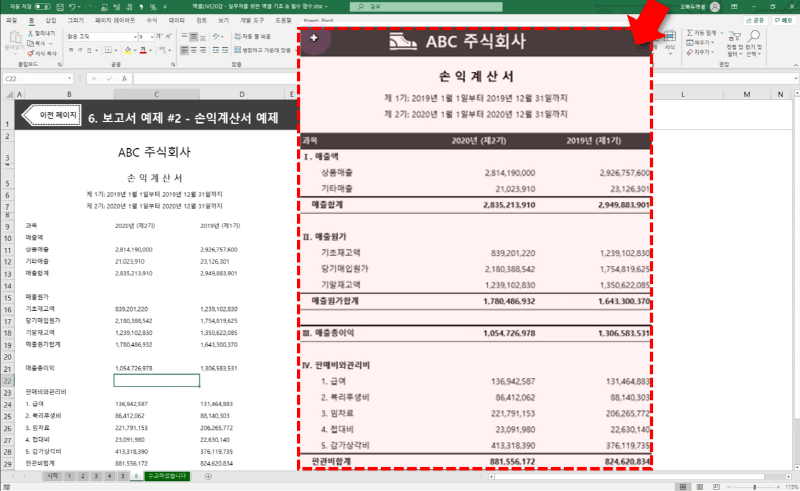Toggle middle vertical align
The width and height of the screenshot is (800, 491).
[x=193, y=37]
